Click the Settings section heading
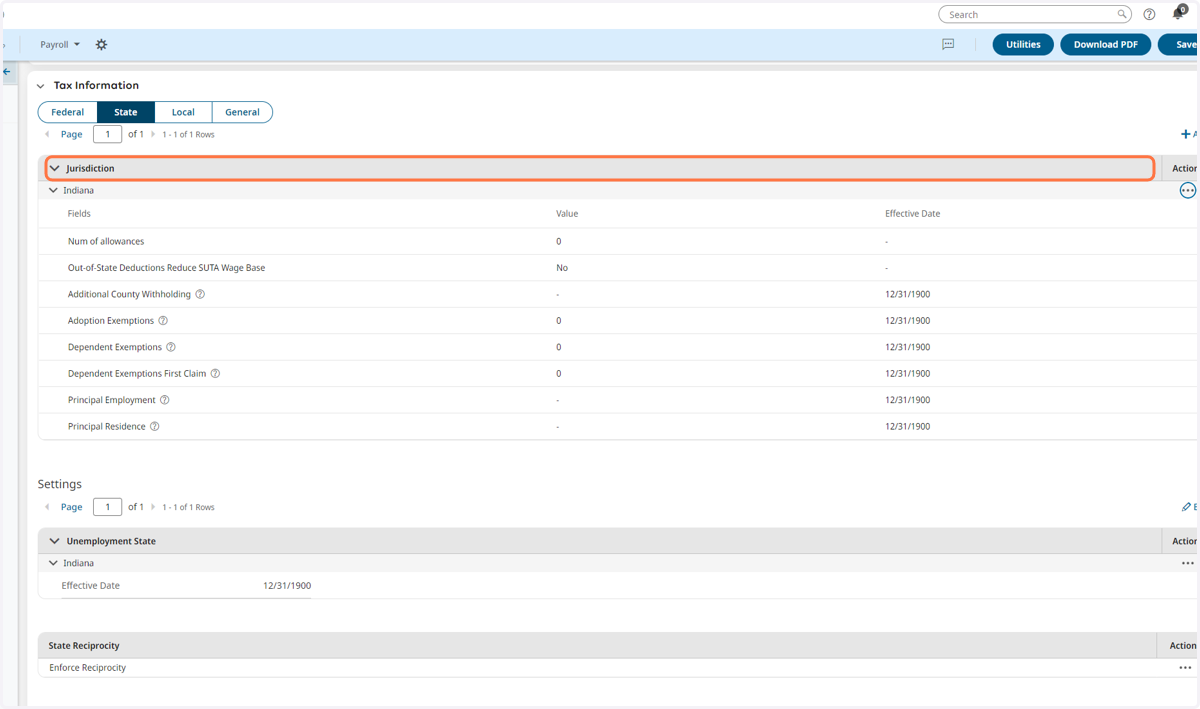This screenshot has width=1200, height=709. 60,484
